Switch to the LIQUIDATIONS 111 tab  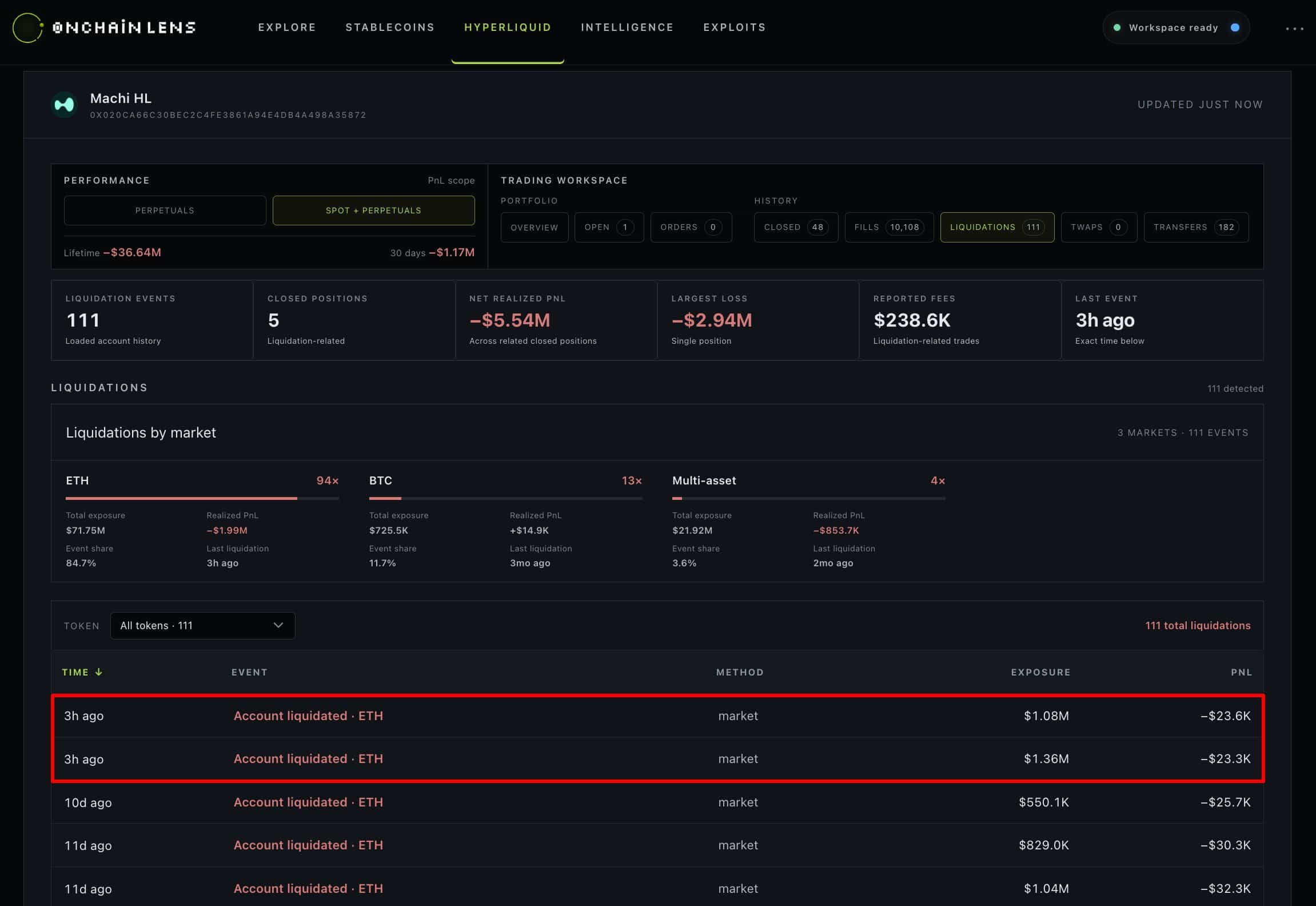[997, 227]
